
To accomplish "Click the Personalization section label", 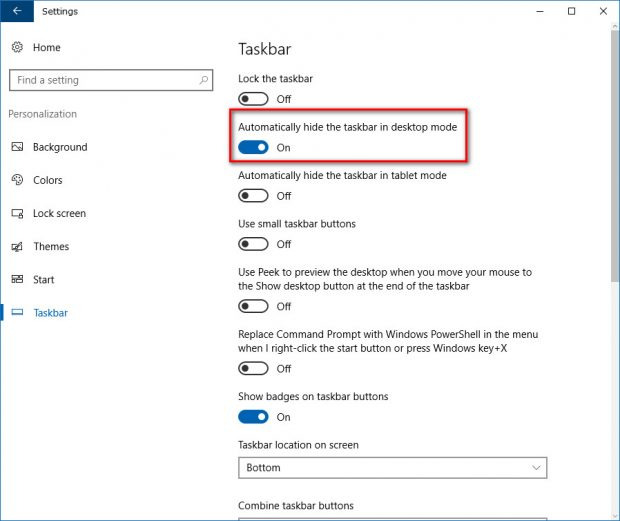I will (x=43, y=114).
